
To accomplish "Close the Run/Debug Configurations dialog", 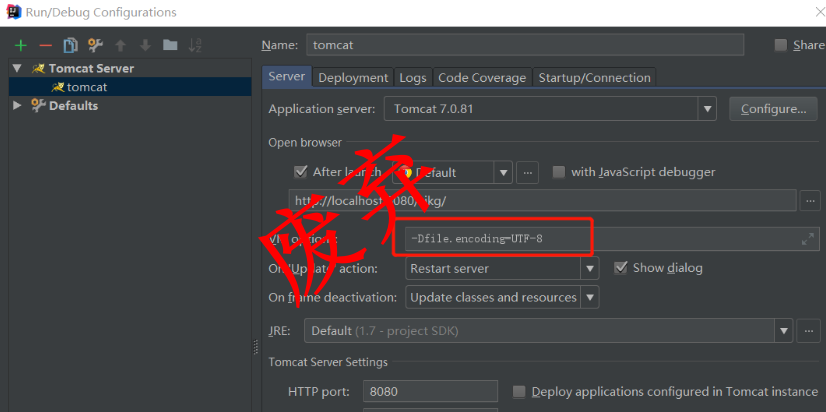I will 818,12.
